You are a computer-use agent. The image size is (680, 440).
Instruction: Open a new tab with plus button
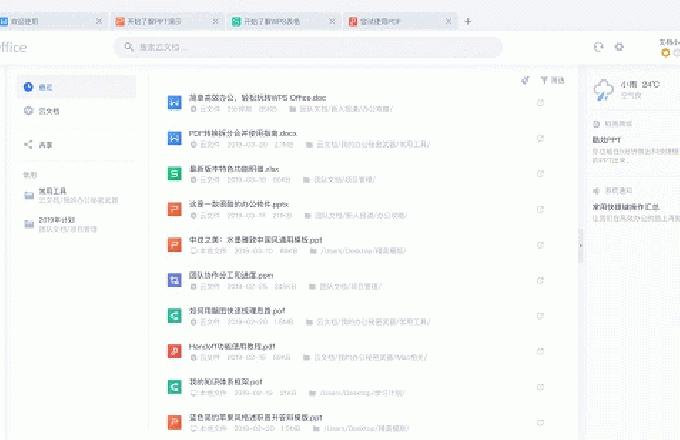coord(468,21)
